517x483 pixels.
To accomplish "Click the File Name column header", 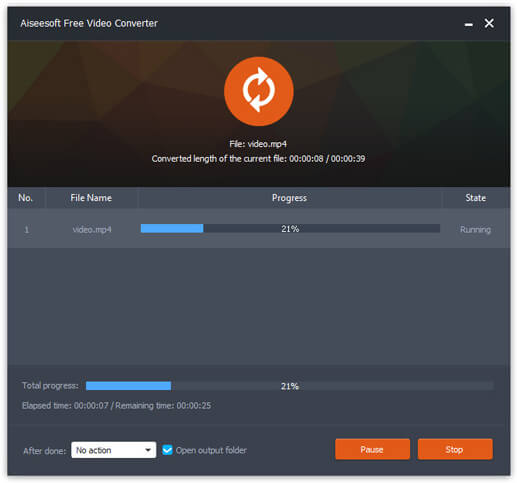I will [91, 198].
